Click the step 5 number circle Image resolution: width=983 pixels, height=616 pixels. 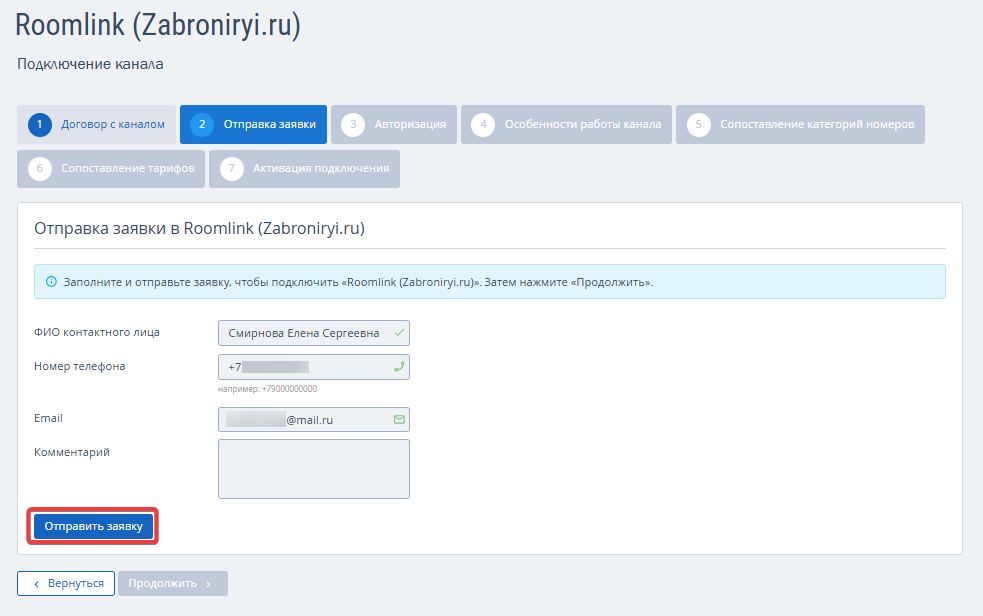pos(698,125)
